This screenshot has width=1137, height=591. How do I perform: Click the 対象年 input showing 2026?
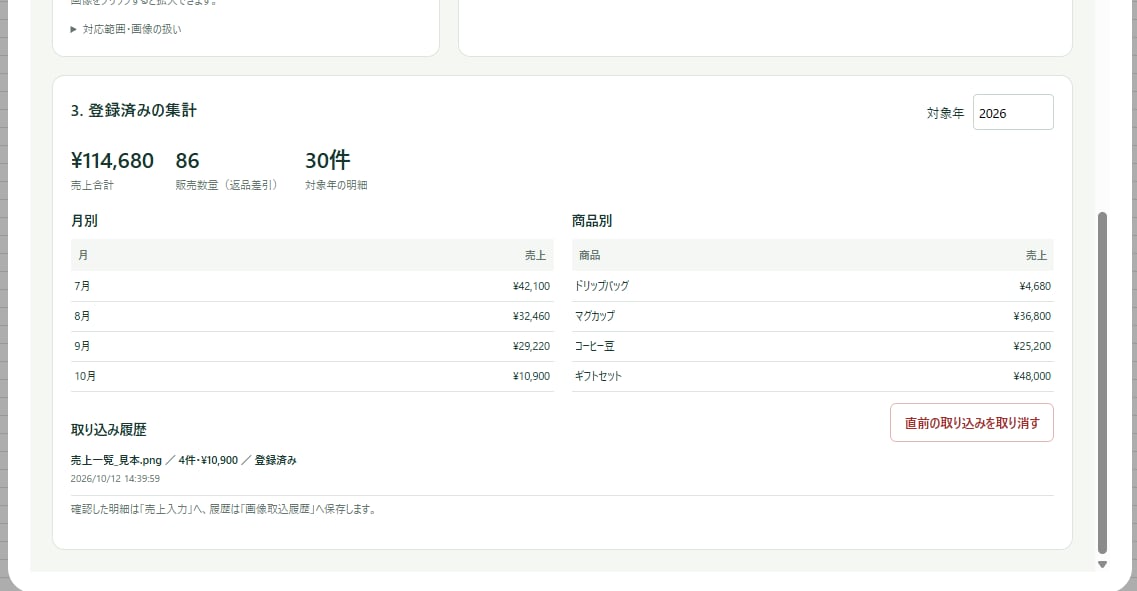(1013, 112)
